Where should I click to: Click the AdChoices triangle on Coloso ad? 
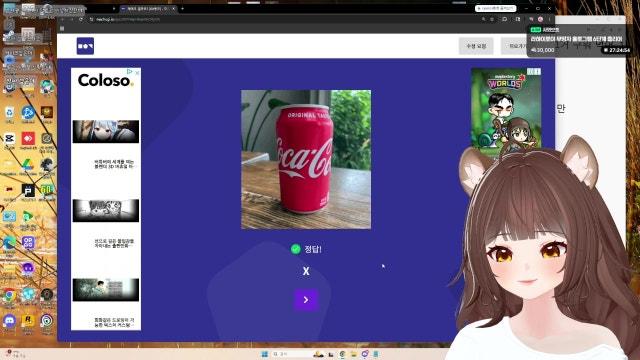130,72
